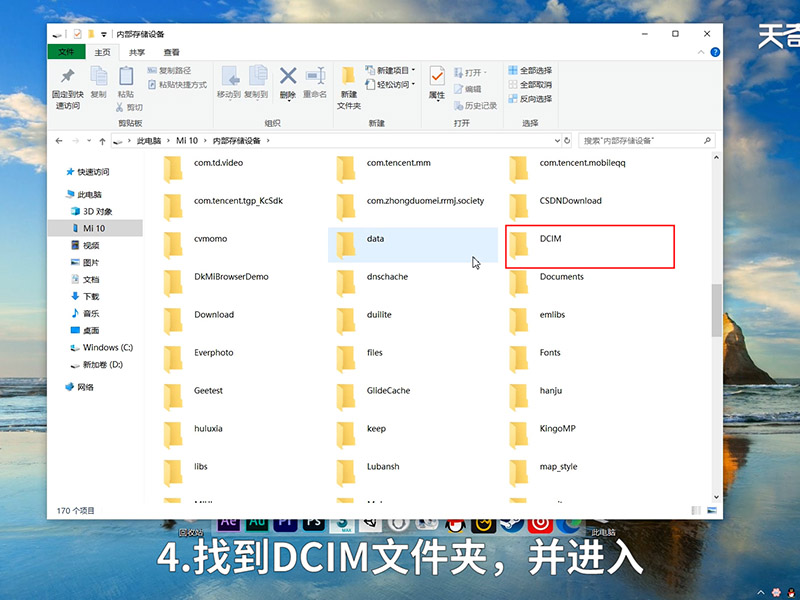Click Select all in ribbon
The width and height of the screenshot is (800, 600).
(x=530, y=70)
